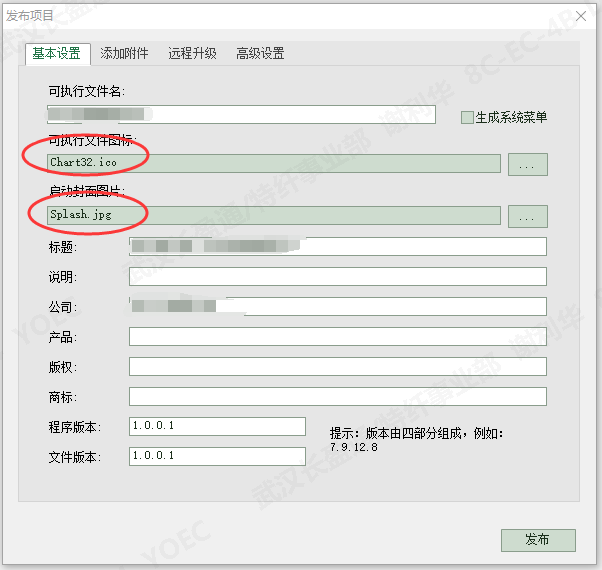Focus the 说明 description field
Screen dimensions: 602x570
coord(337,277)
